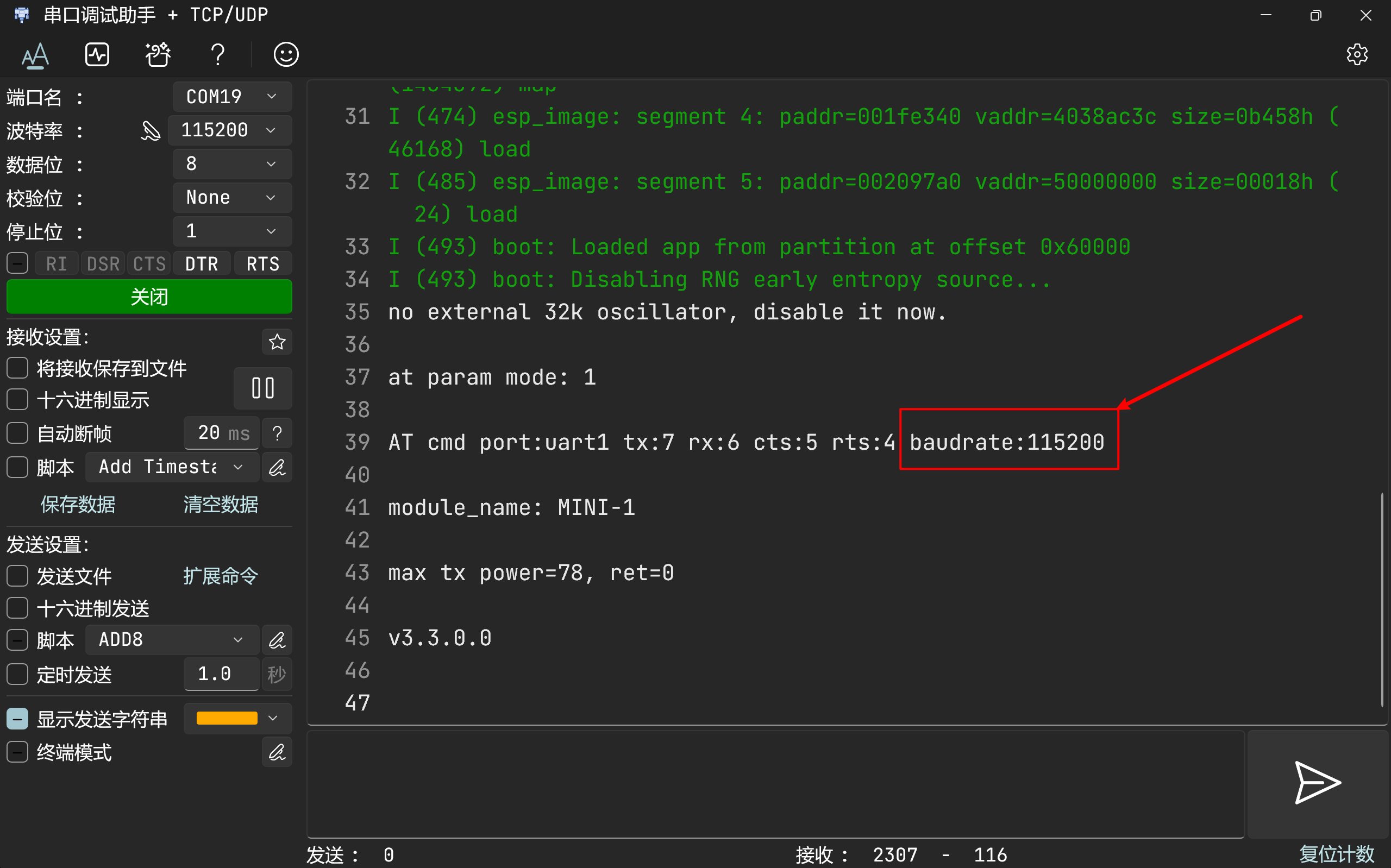Screen dimensions: 1391x868
Task: Toggle 显示发送字符串 checkbox
Action: pos(17,719)
